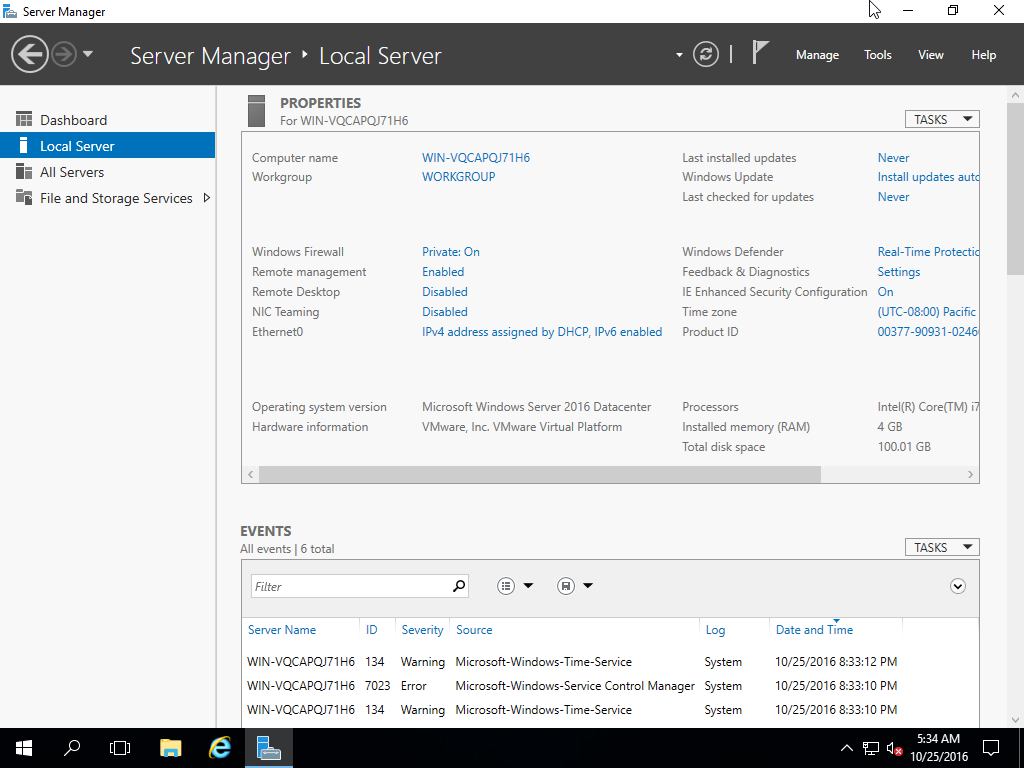
Task: Click the Dashboard sidebar icon
Action: (x=24, y=119)
